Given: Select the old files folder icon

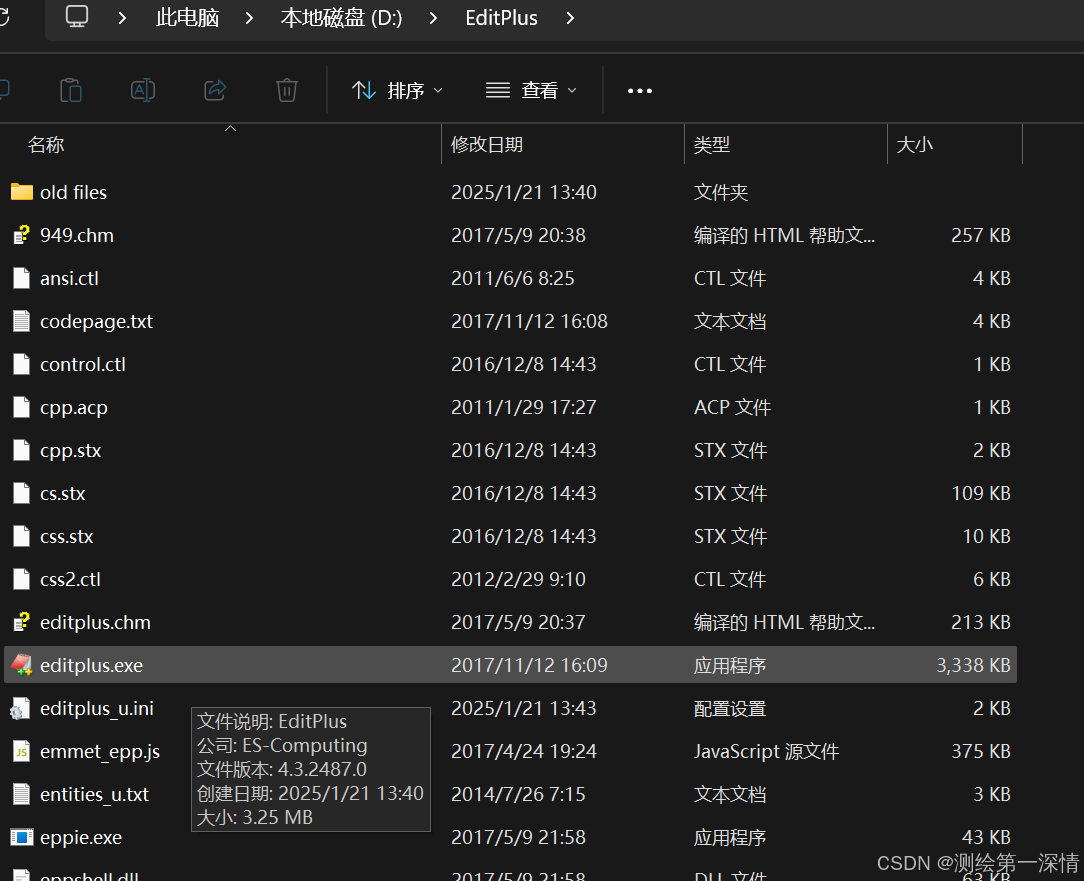Looking at the screenshot, I should click(x=21, y=192).
